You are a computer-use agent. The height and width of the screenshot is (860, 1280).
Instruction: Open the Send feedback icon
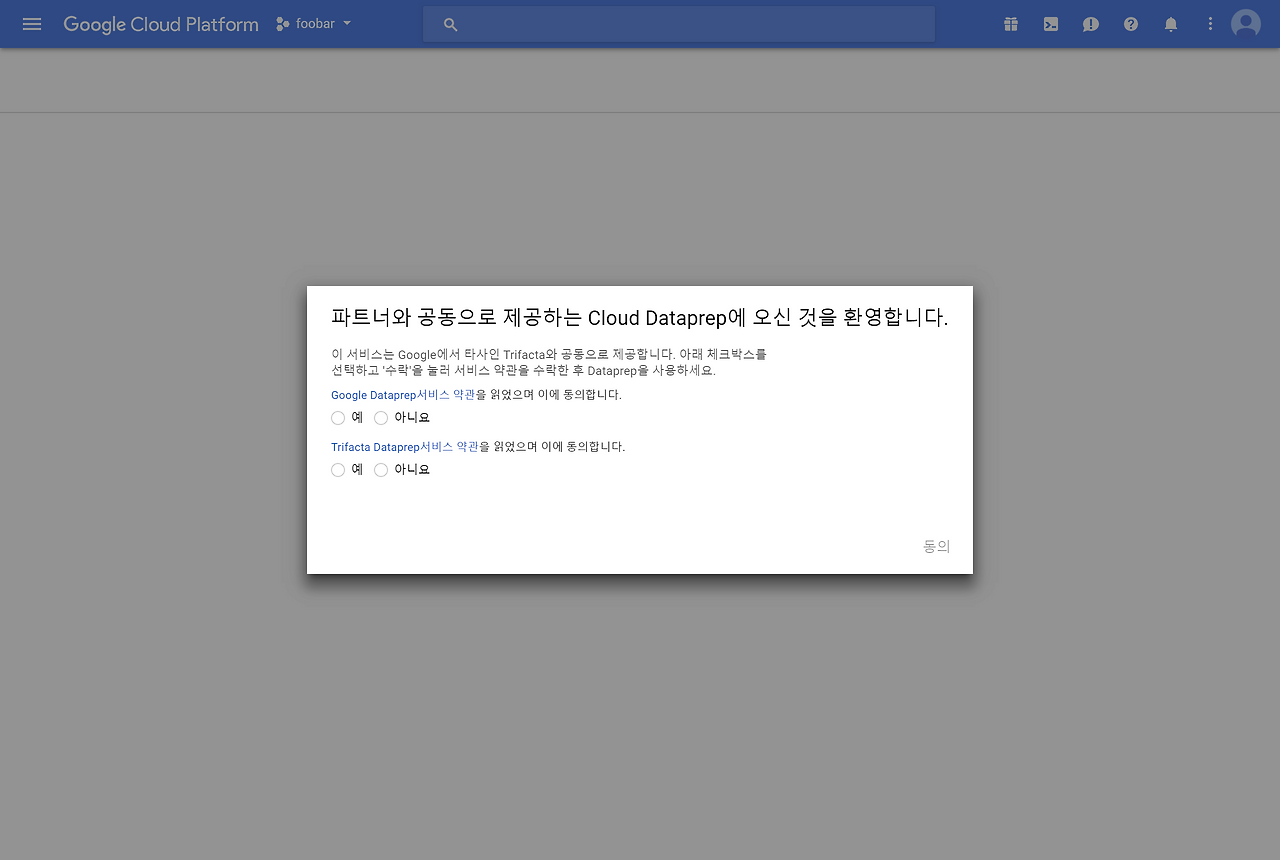(x=1090, y=24)
